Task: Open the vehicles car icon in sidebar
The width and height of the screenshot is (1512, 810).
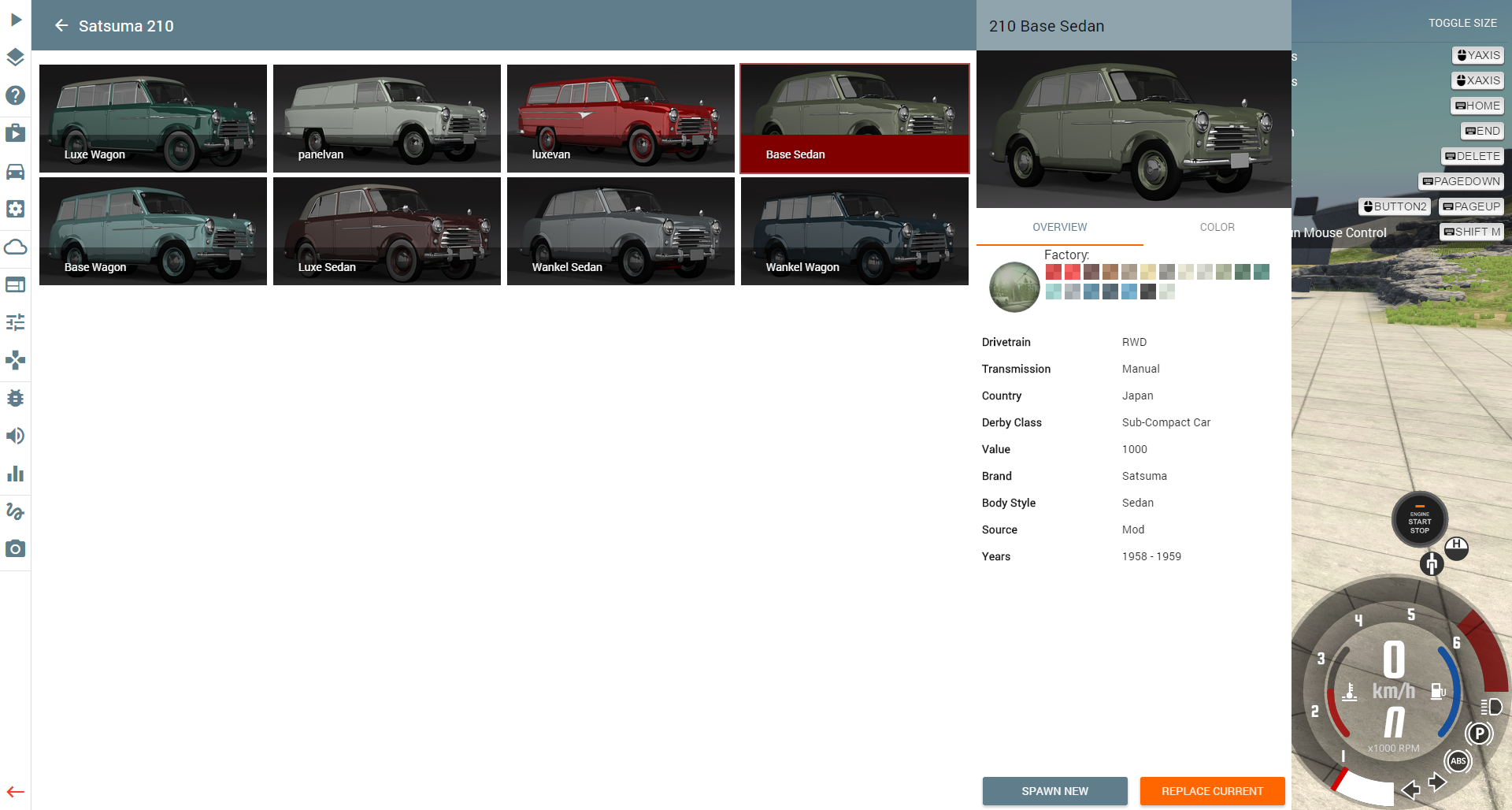Action: 16,171
